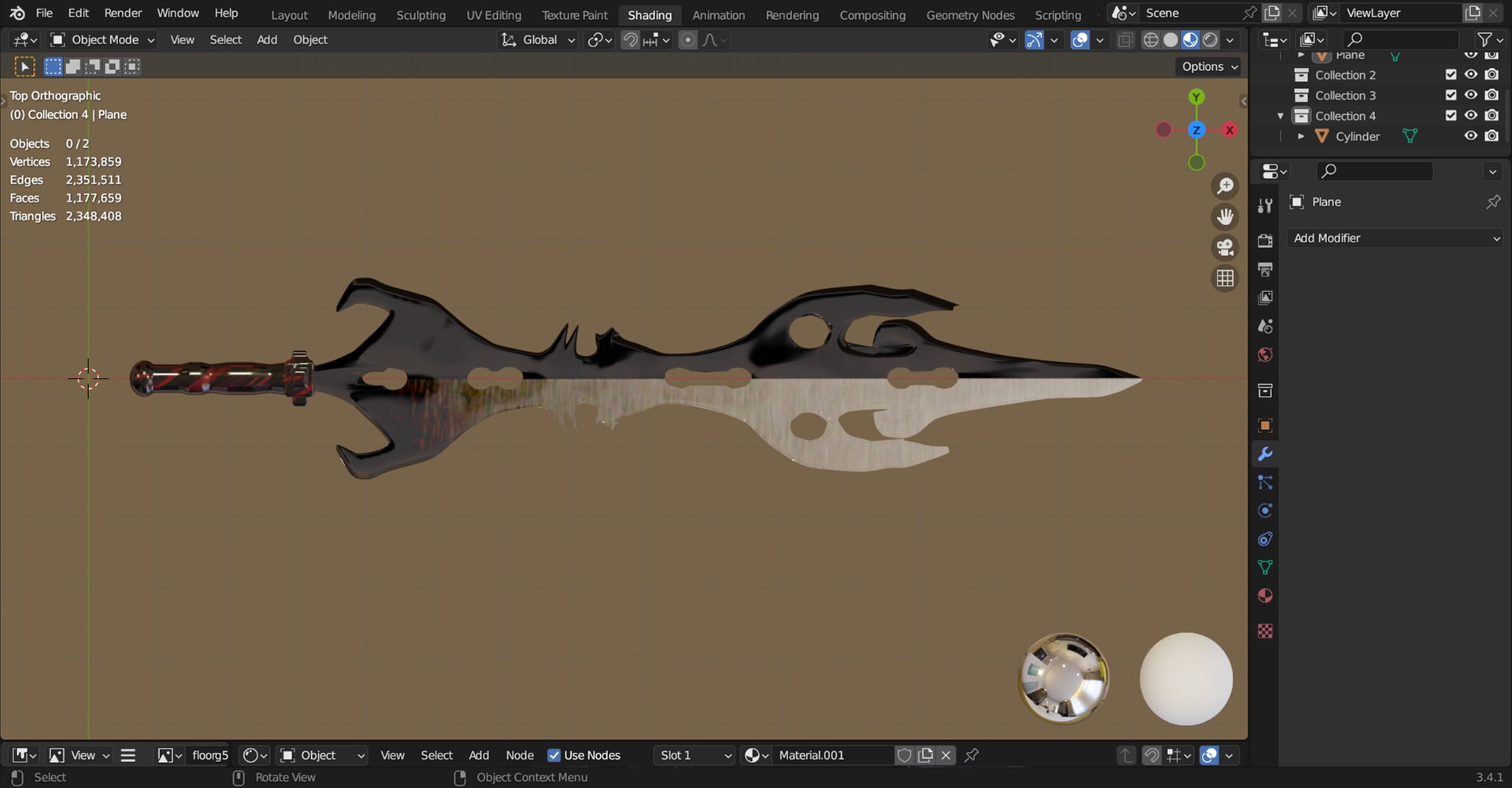Screen dimensions: 1512x788
Task: Open the node editor Object type dropdown
Action: click(x=322, y=755)
